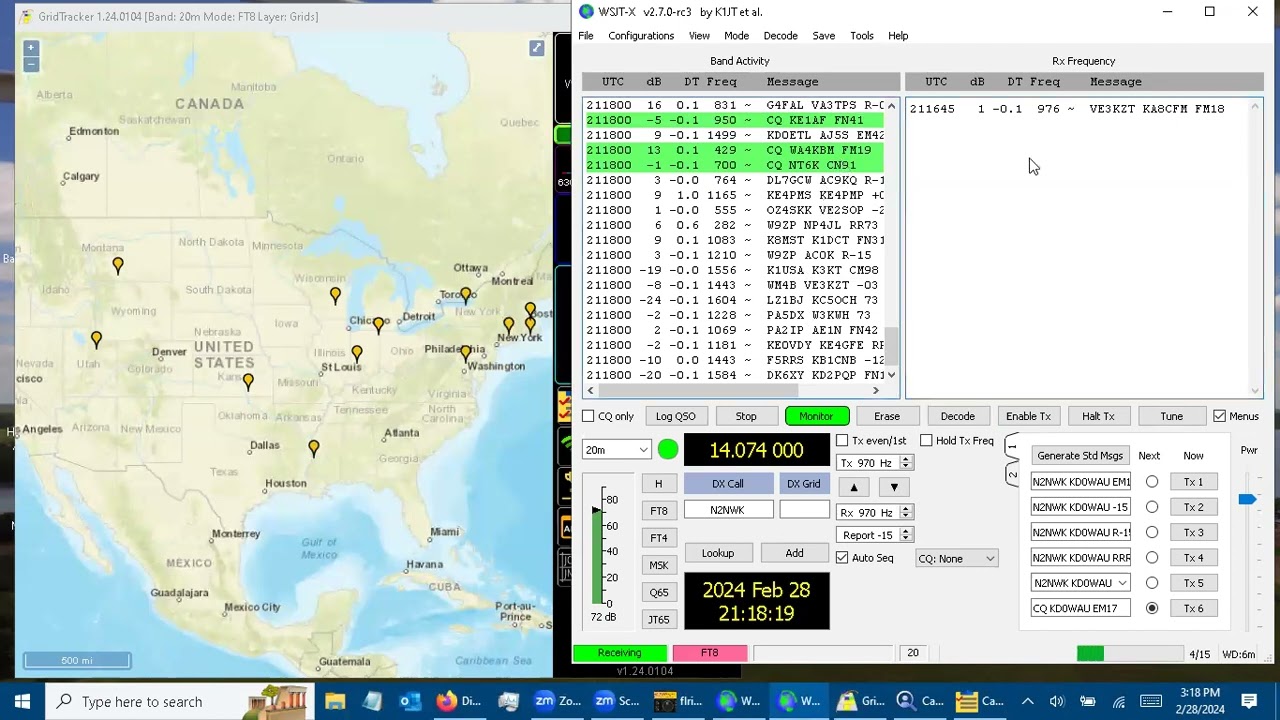The height and width of the screenshot is (720, 1280).
Task: Open action center notifications icon
Action: tap(1249, 701)
